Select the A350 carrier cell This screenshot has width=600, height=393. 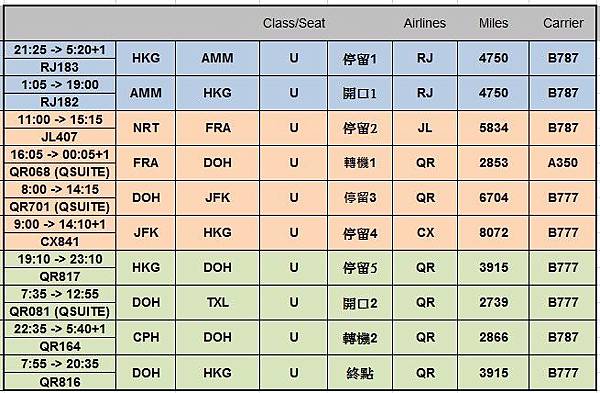tap(563, 163)
